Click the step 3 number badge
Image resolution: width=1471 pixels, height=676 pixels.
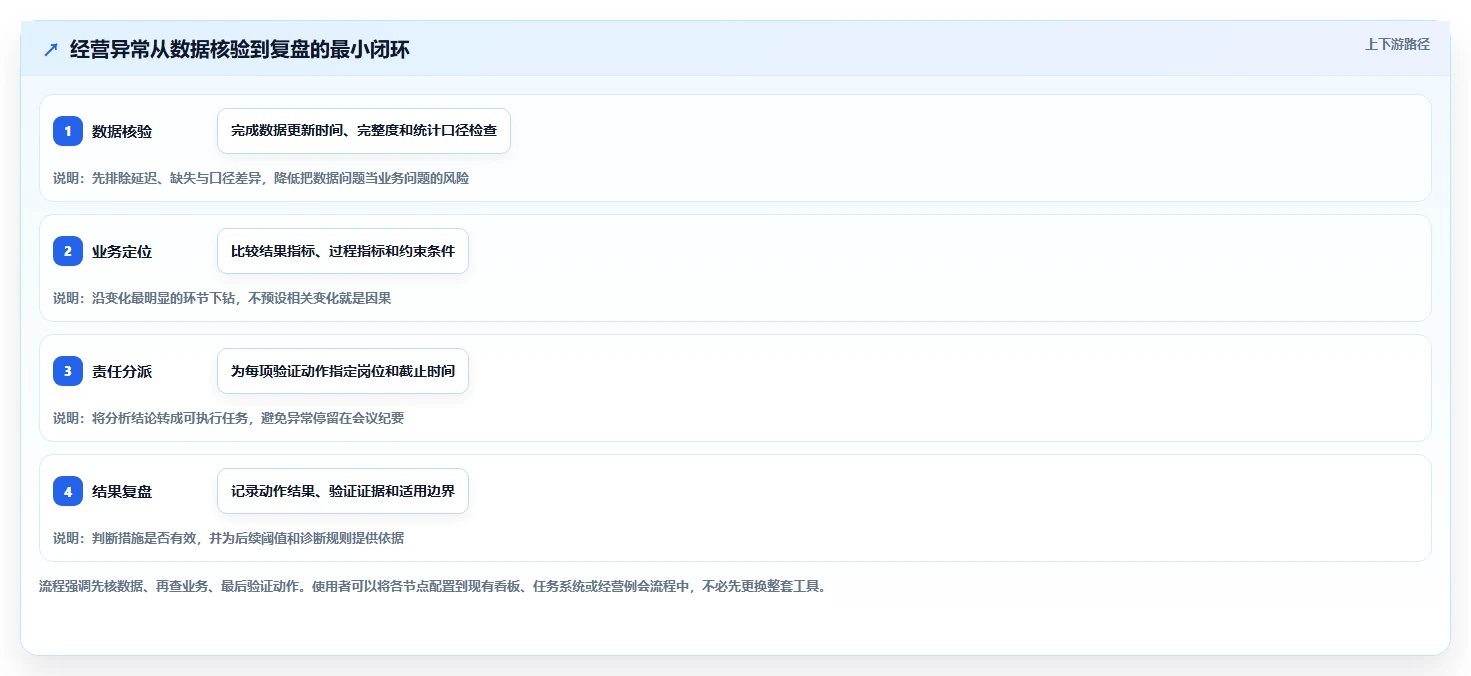68,371
